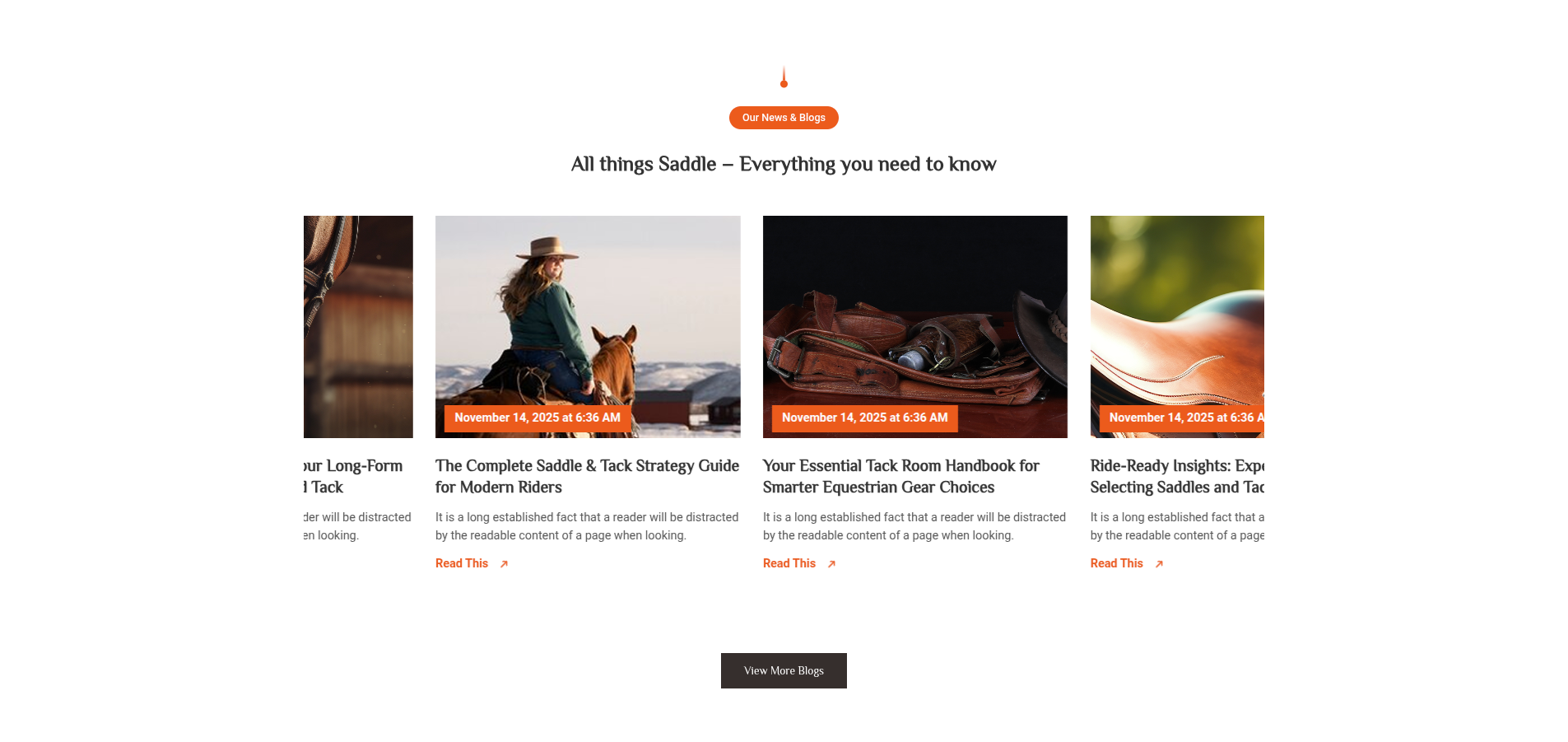The height and width of the screenshot is (742, 1568).
Task: Click the close-up saddle thumbnail
Action: click(x=1177, y=326)
